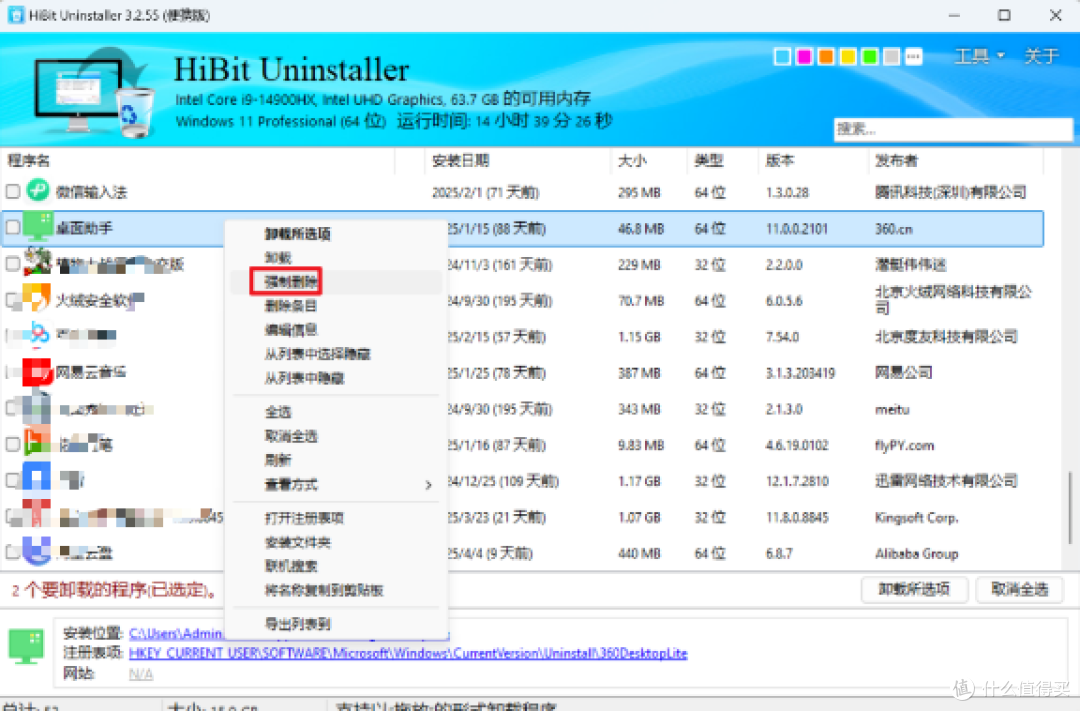The image size is (1080, 711).
Task: Click the 搜索 search input field
Action: 953,129
